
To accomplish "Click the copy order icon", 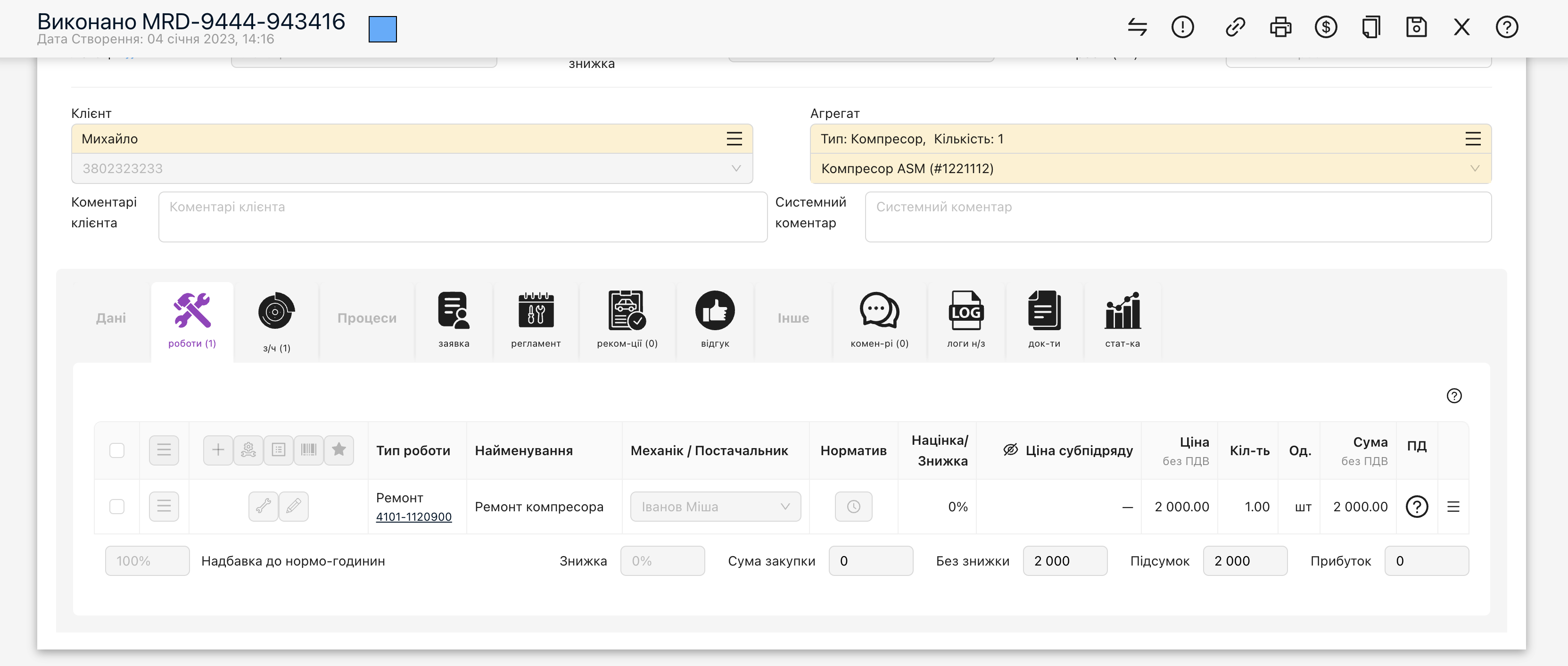I will 1371,27.
